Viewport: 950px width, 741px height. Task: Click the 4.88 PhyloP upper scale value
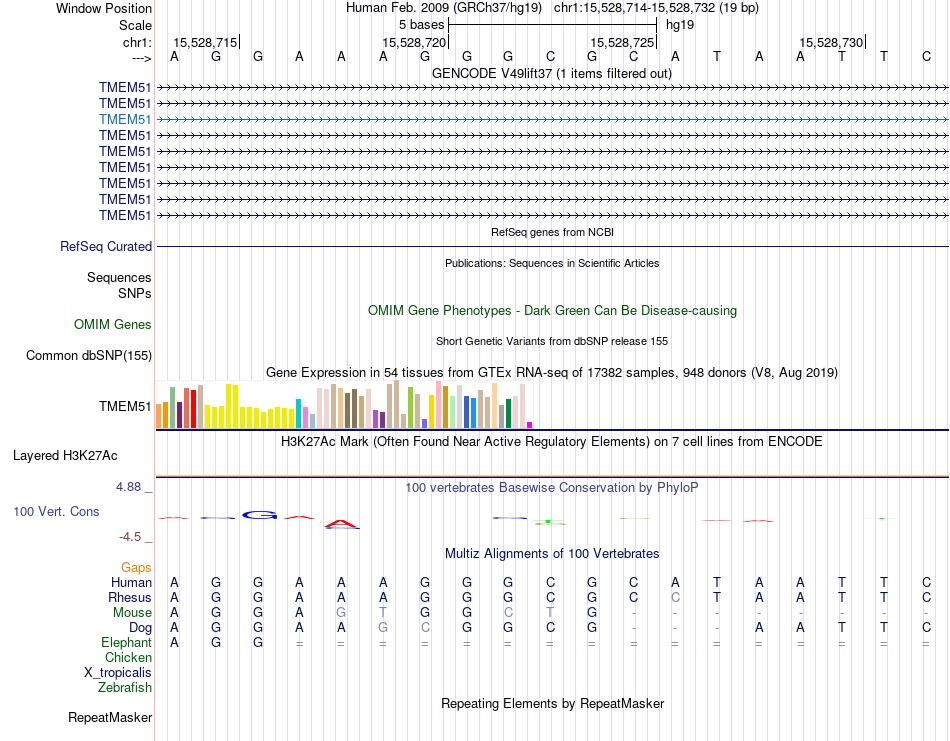(128, 487)
